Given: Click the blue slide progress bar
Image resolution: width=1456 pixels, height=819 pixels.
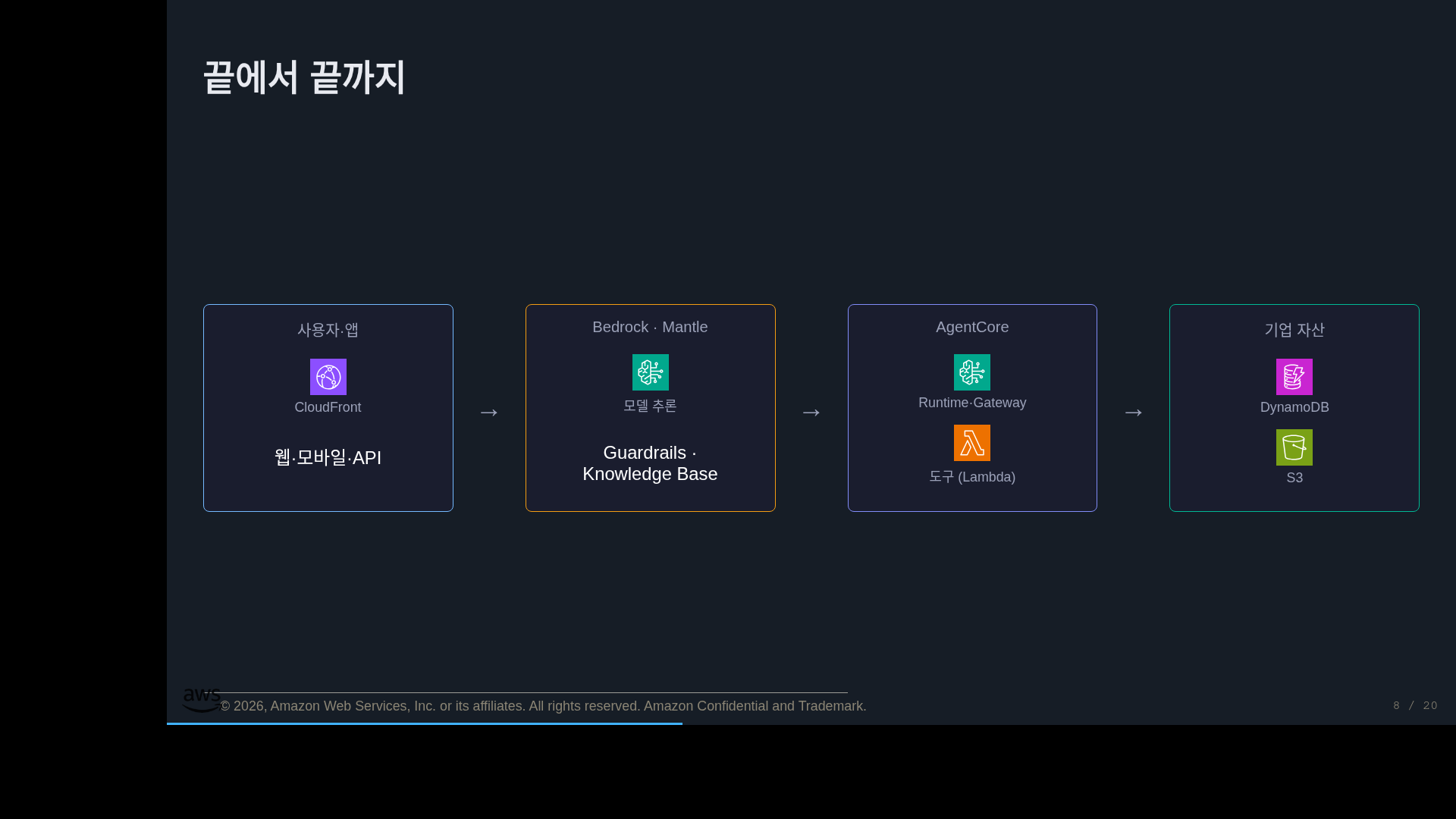Looking at the screenshot, I should [425, 723].
